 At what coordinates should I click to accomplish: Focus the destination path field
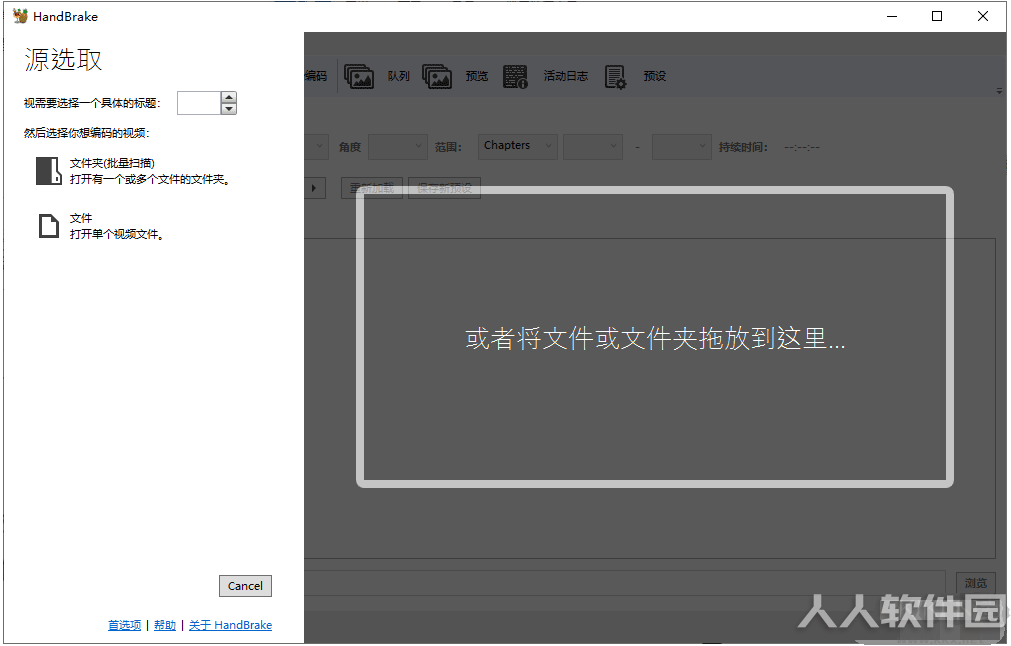point(625,583)
